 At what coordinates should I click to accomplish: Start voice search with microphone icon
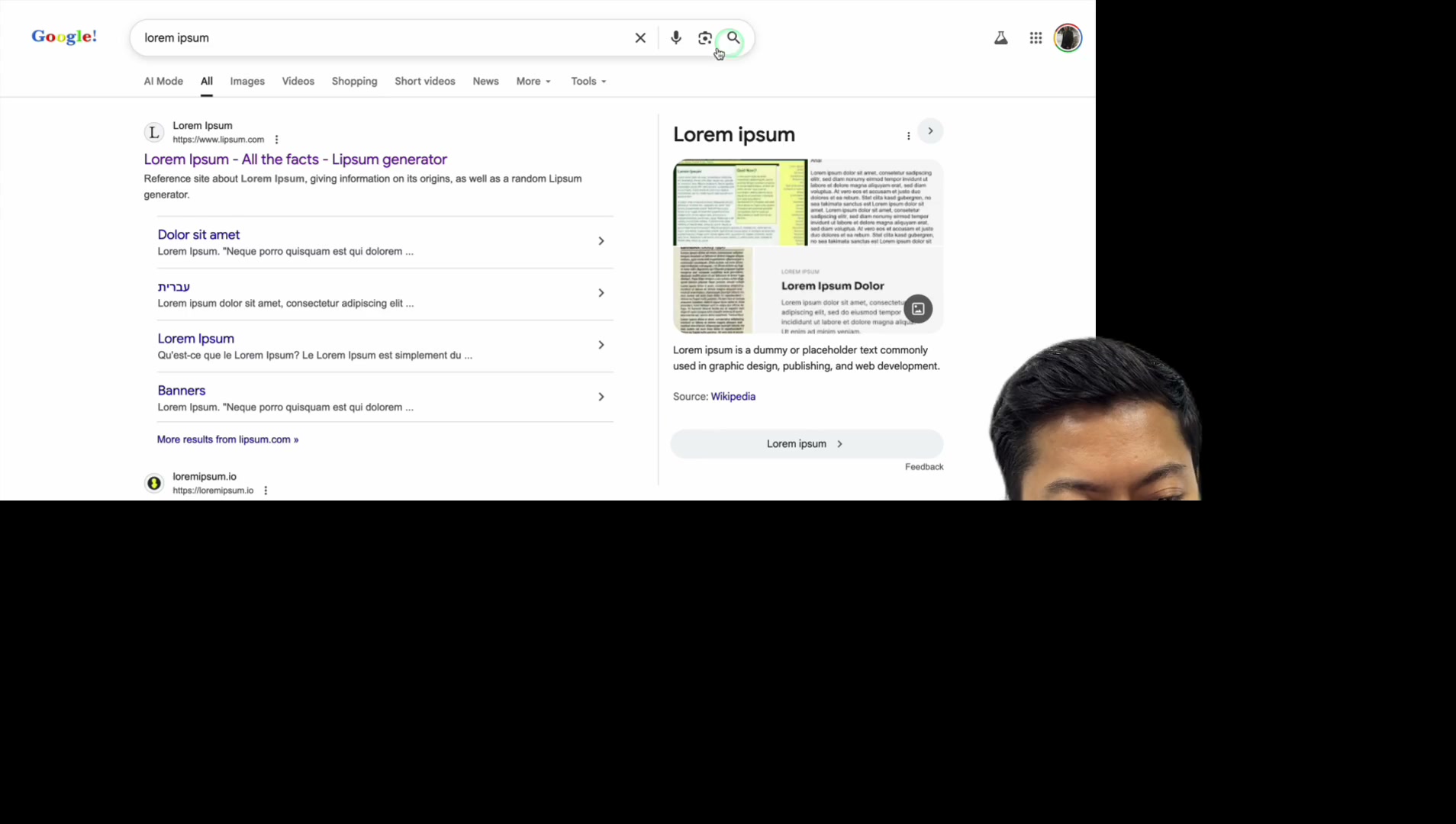click(x=675, y=38)
